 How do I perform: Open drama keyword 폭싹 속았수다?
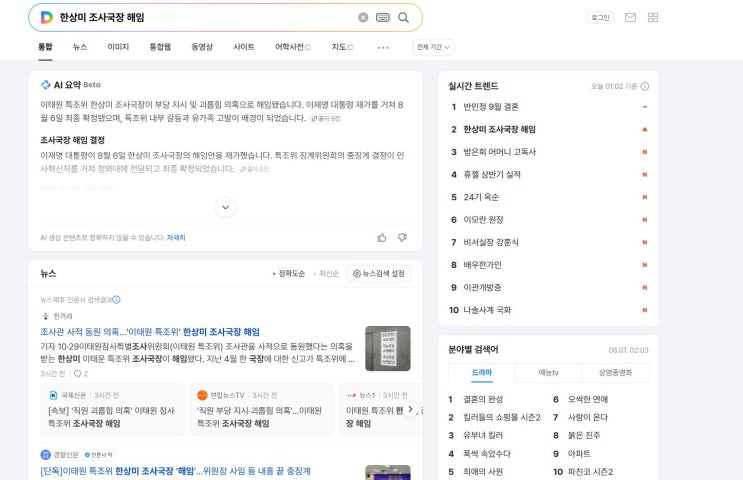pyautogui.click(x=487, y=453)
